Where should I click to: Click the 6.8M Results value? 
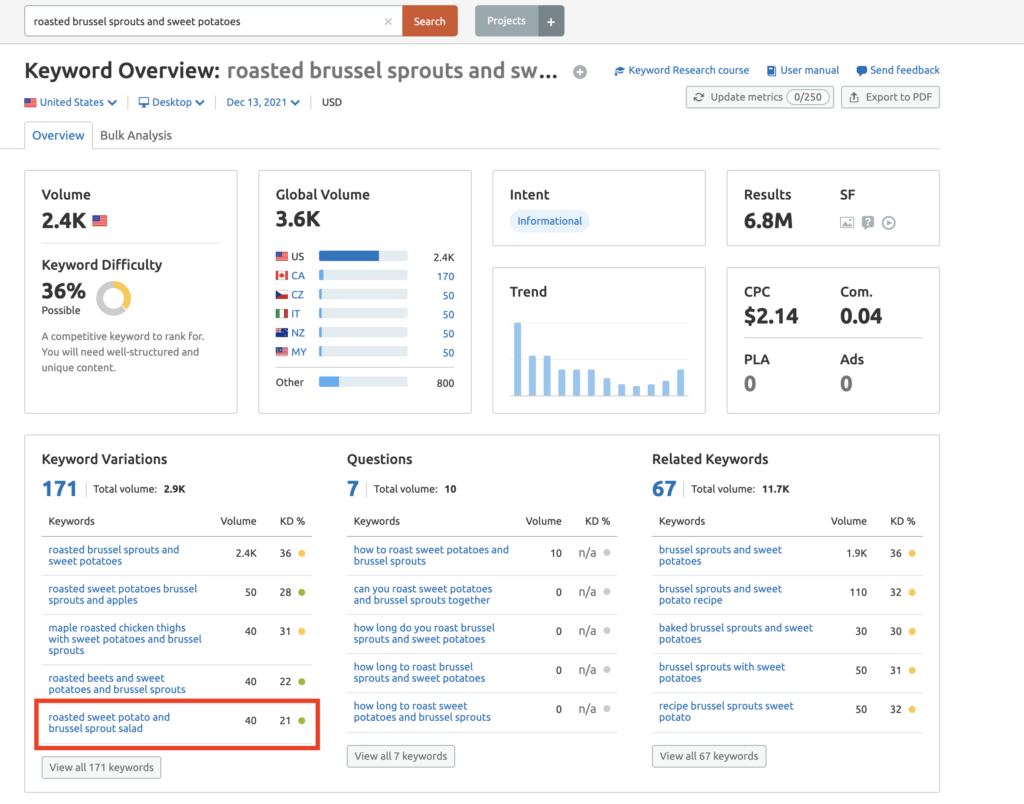[x=768, y=221]
